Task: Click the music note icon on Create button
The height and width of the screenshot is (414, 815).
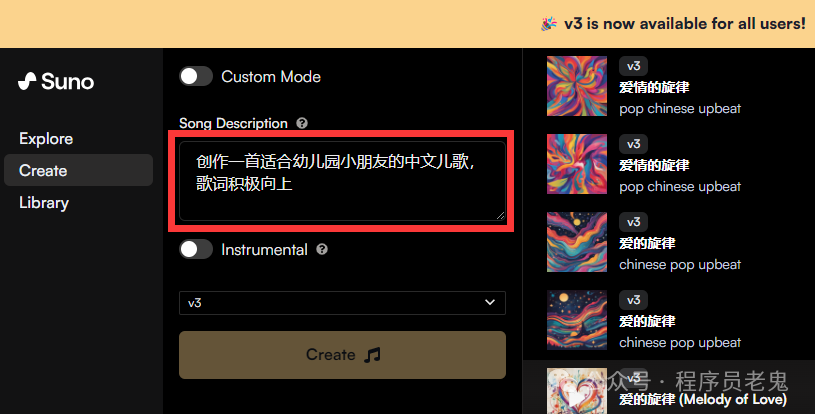Action: pos(372,355)
